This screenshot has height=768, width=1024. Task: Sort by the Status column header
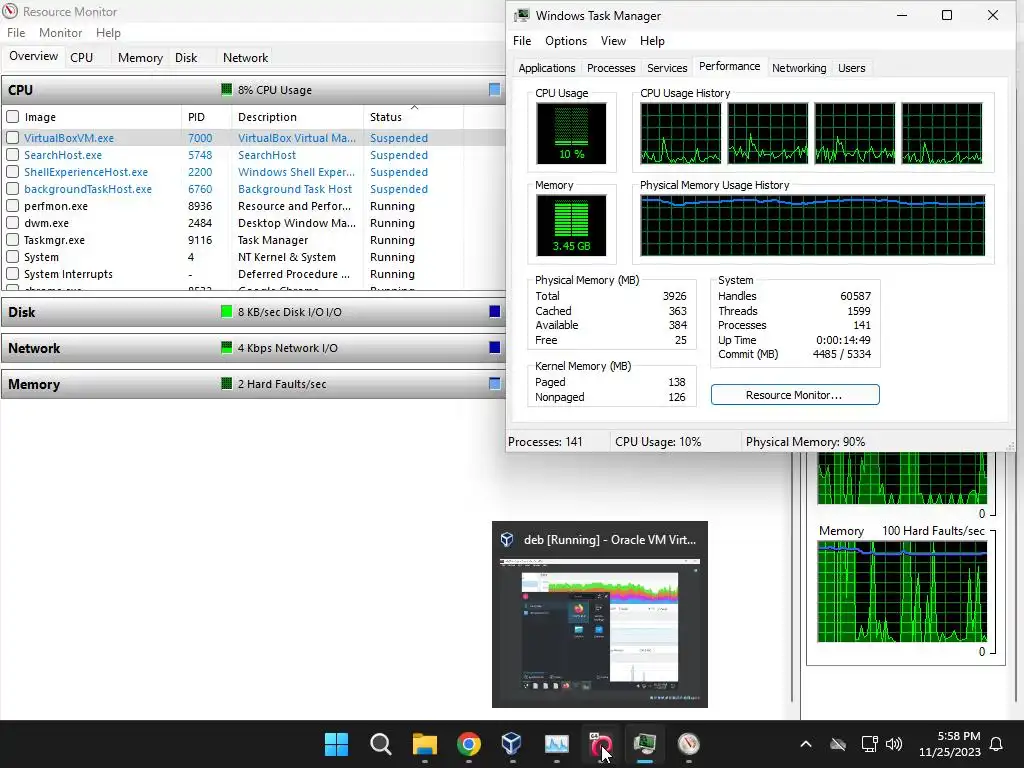pos(413,117)
